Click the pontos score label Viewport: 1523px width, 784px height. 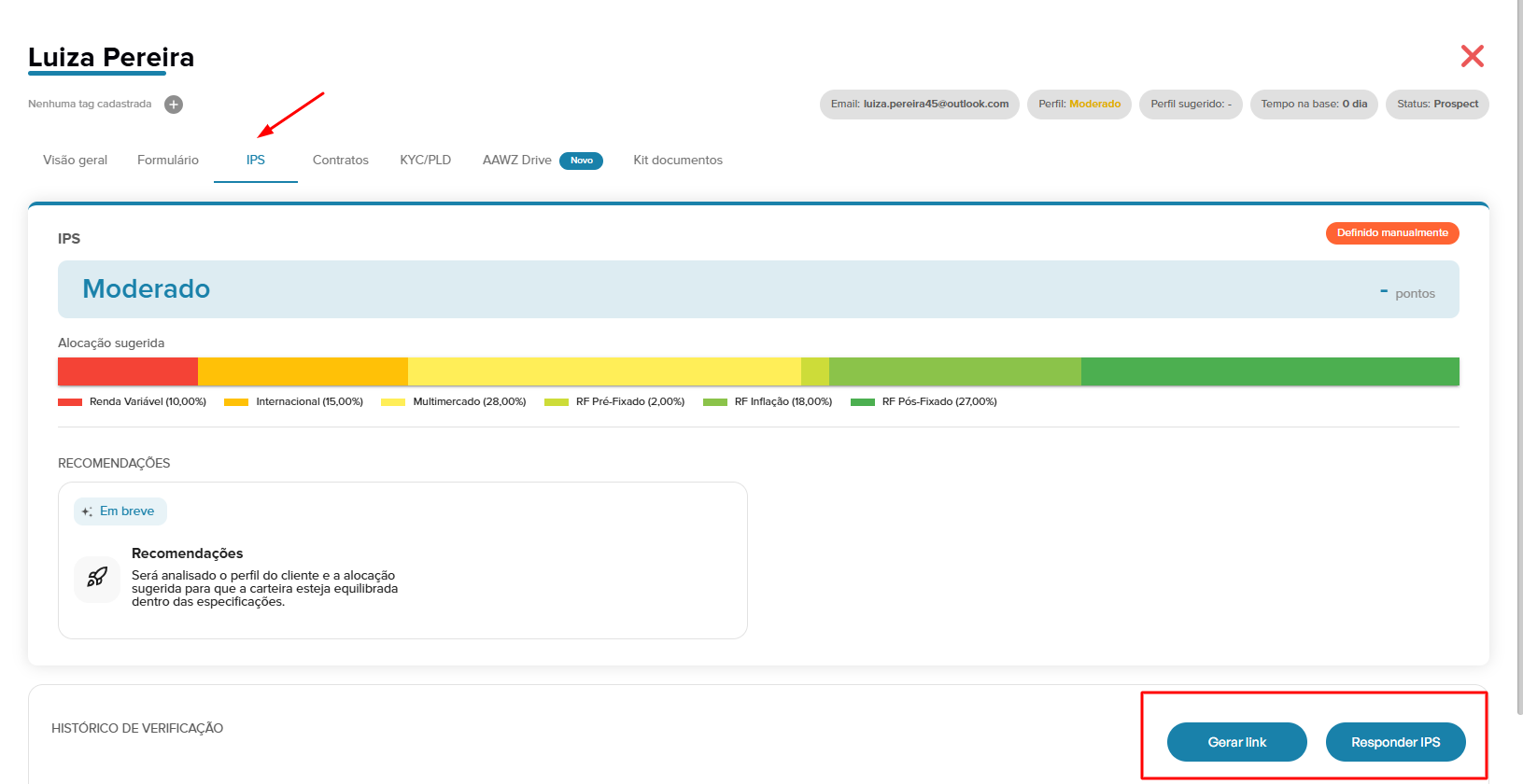[x=1415, y=294]
